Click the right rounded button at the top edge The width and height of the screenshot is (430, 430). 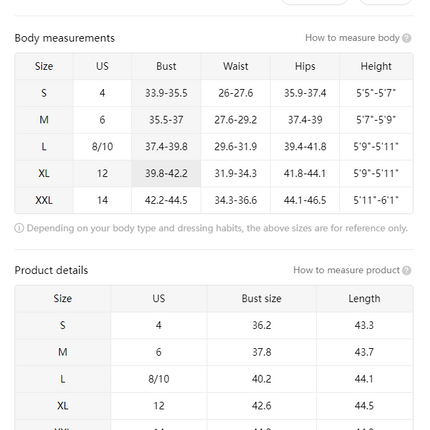pos(386,1)
